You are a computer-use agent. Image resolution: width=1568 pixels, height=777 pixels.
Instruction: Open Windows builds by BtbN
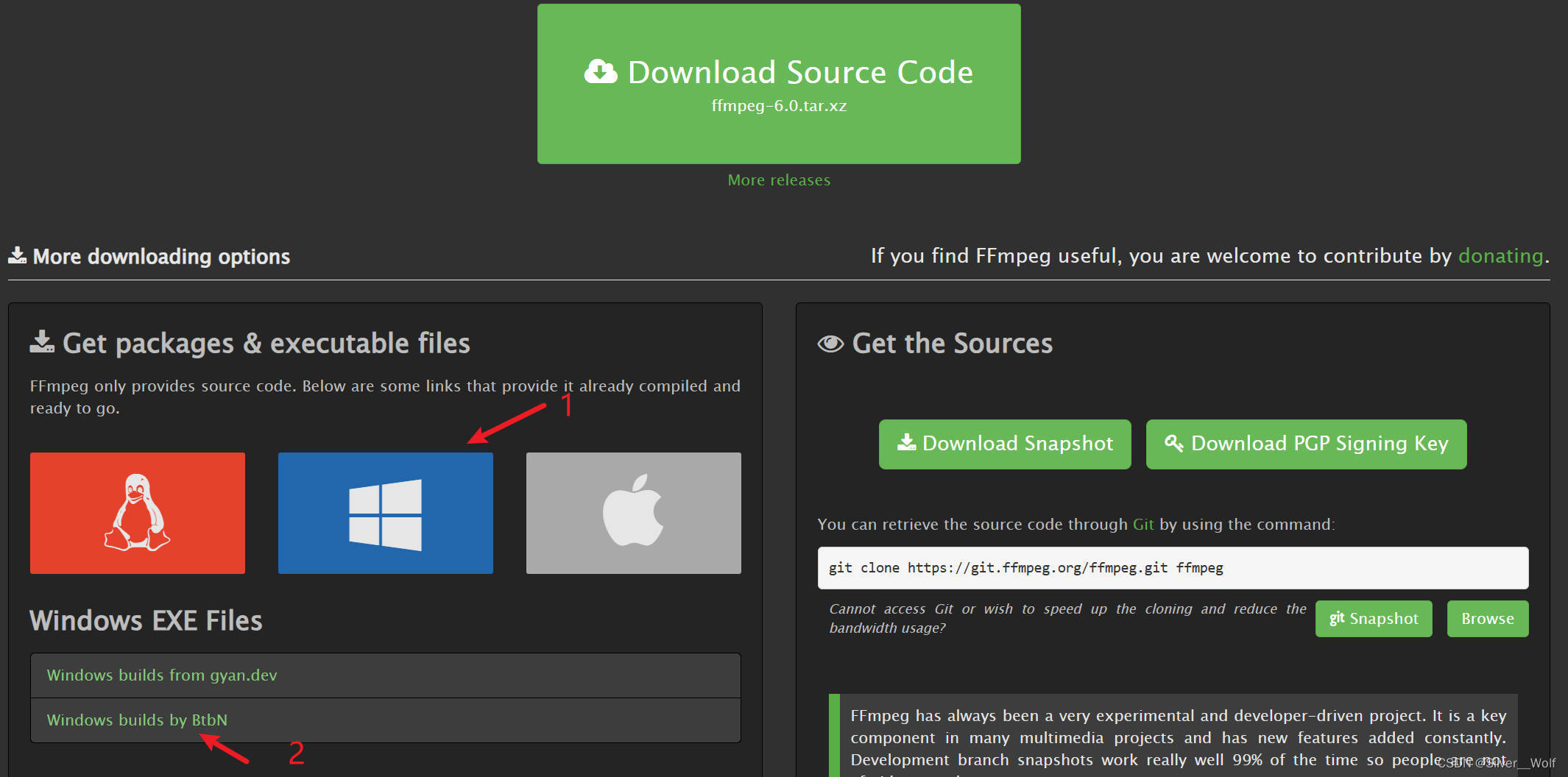(x=386, y=720)
